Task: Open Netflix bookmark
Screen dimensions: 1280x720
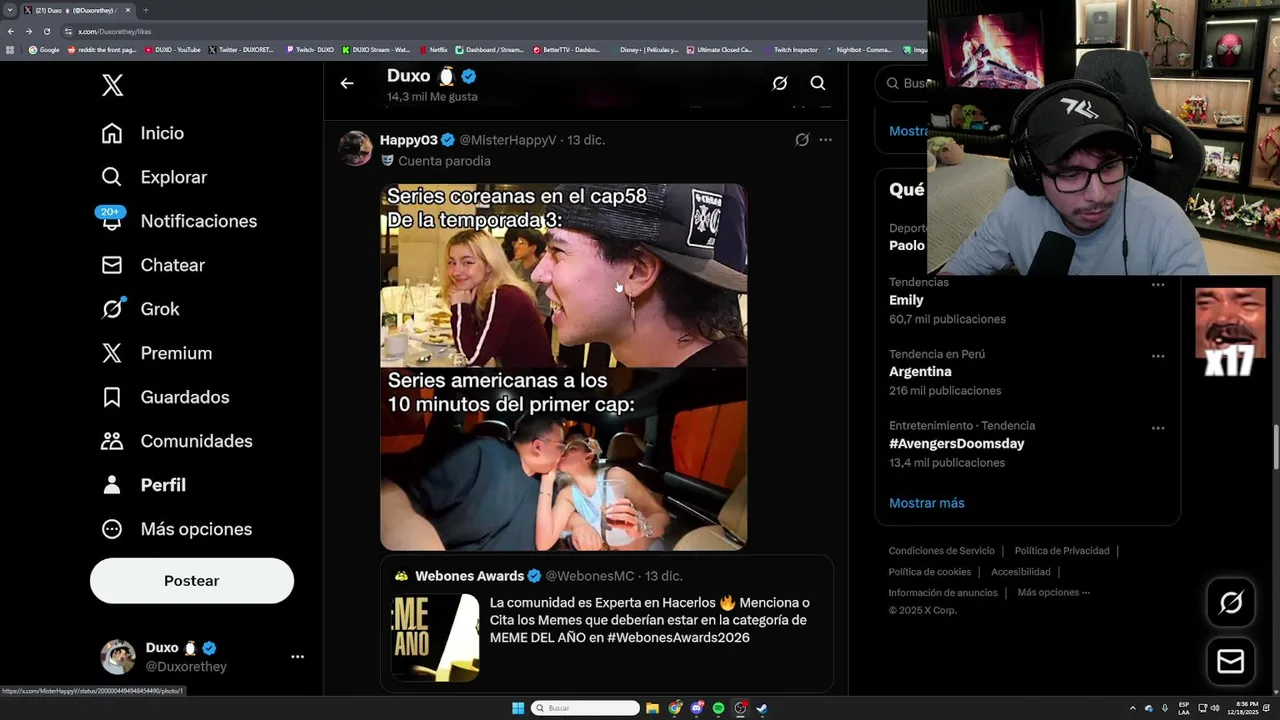Action: 433,50
